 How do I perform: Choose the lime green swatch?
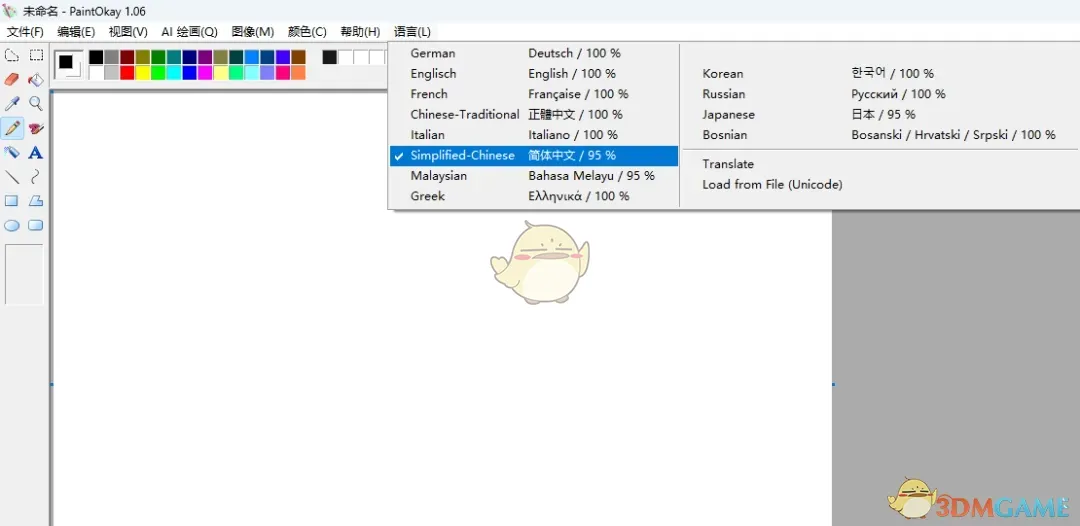pyautogui.click(x=158, y=72)
